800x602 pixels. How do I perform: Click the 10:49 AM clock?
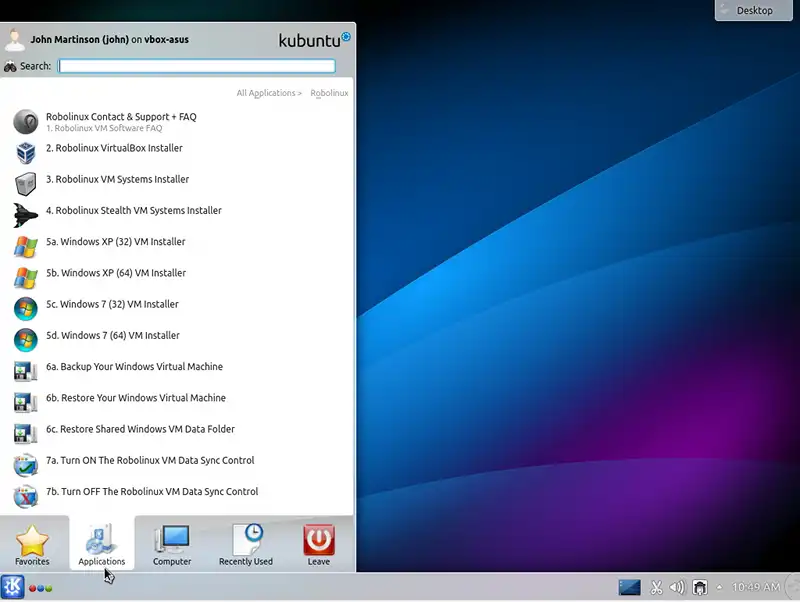756,587
